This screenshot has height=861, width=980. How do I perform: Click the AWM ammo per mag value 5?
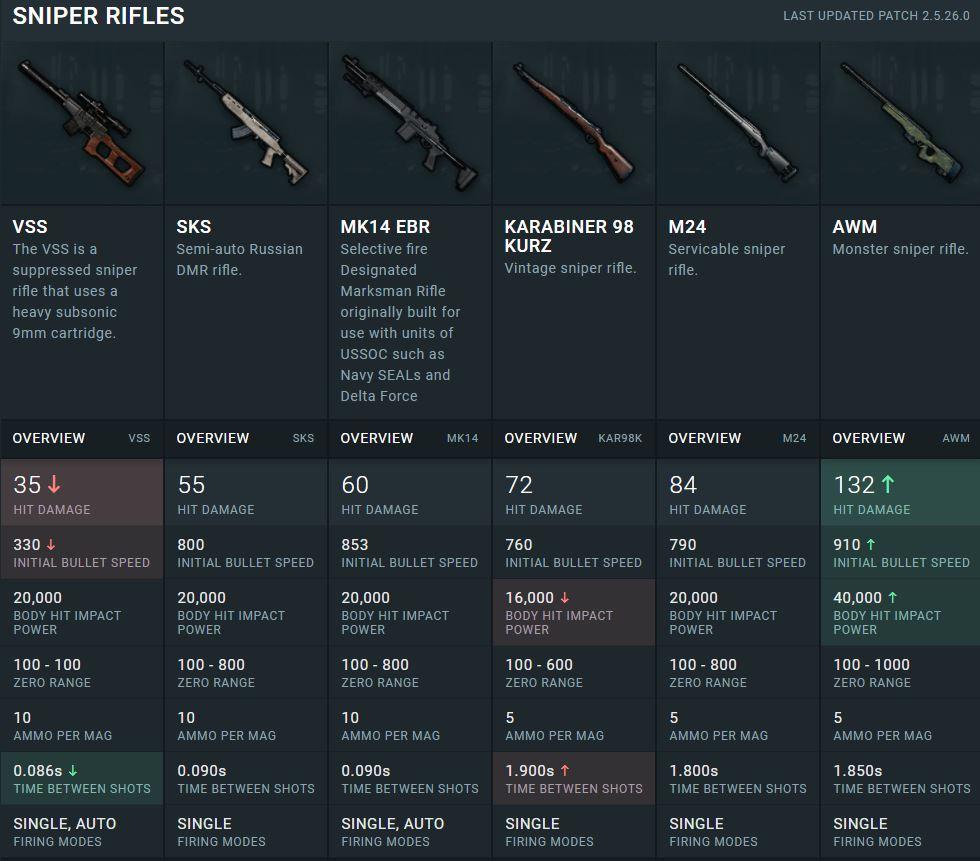click(838, 717)
